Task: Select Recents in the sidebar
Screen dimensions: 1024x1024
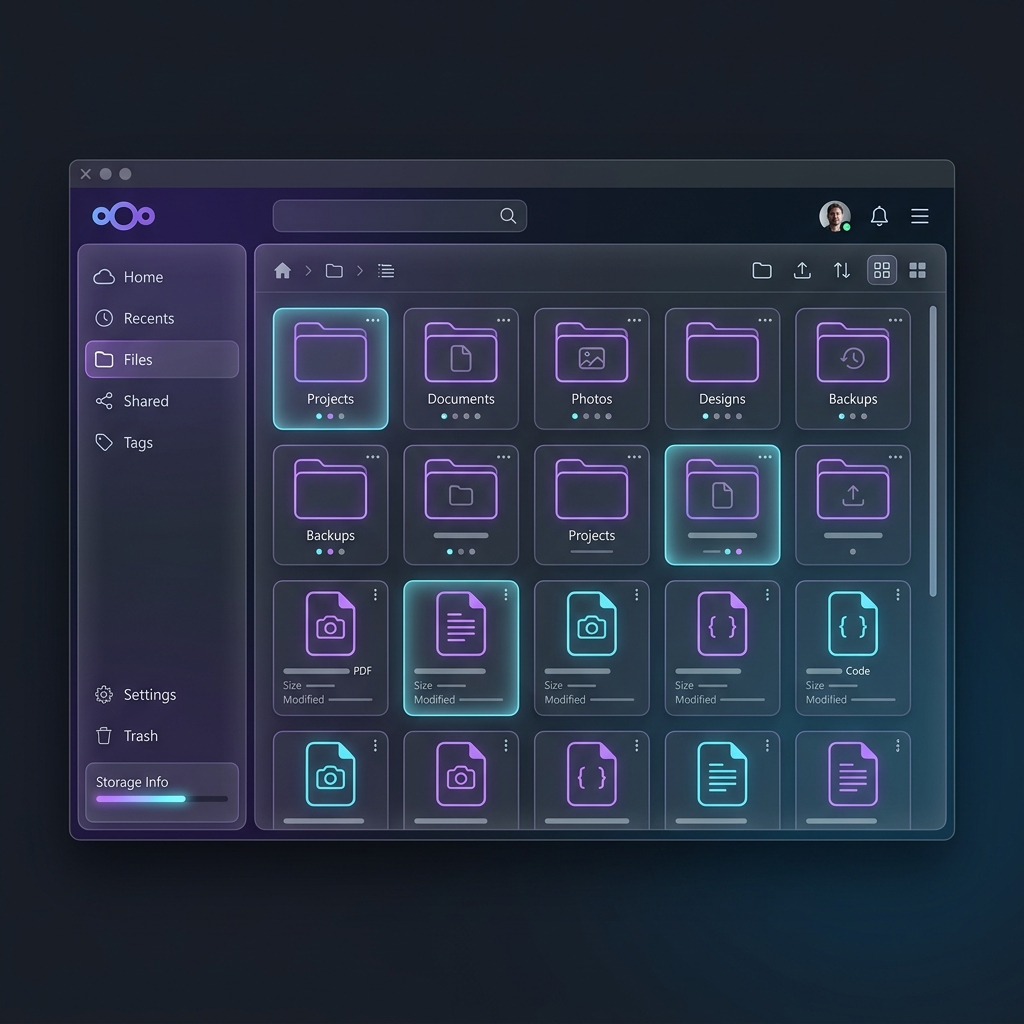Action: (148, 318)
